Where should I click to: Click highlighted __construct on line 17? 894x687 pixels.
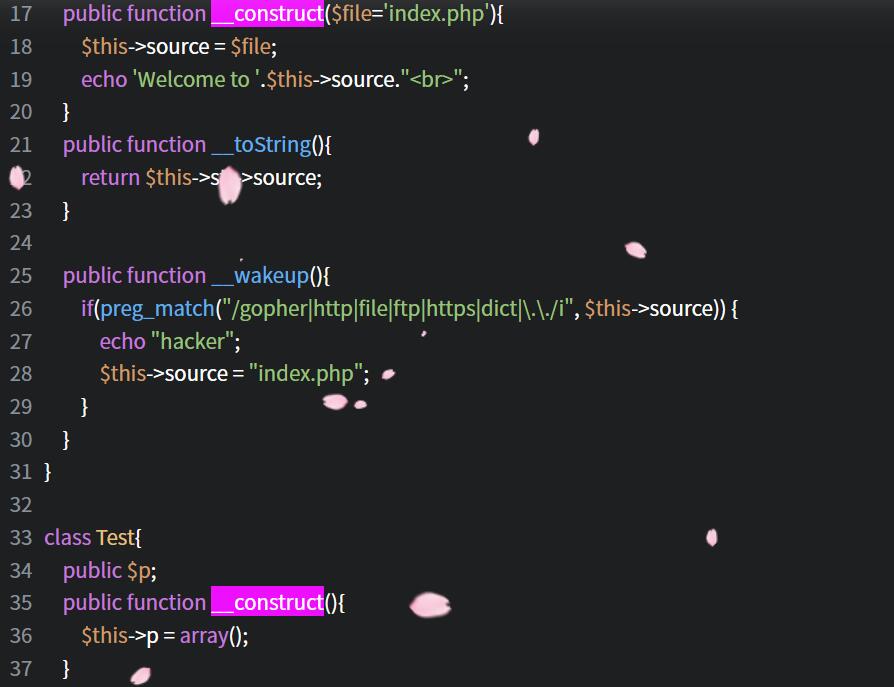pos(267,14)
